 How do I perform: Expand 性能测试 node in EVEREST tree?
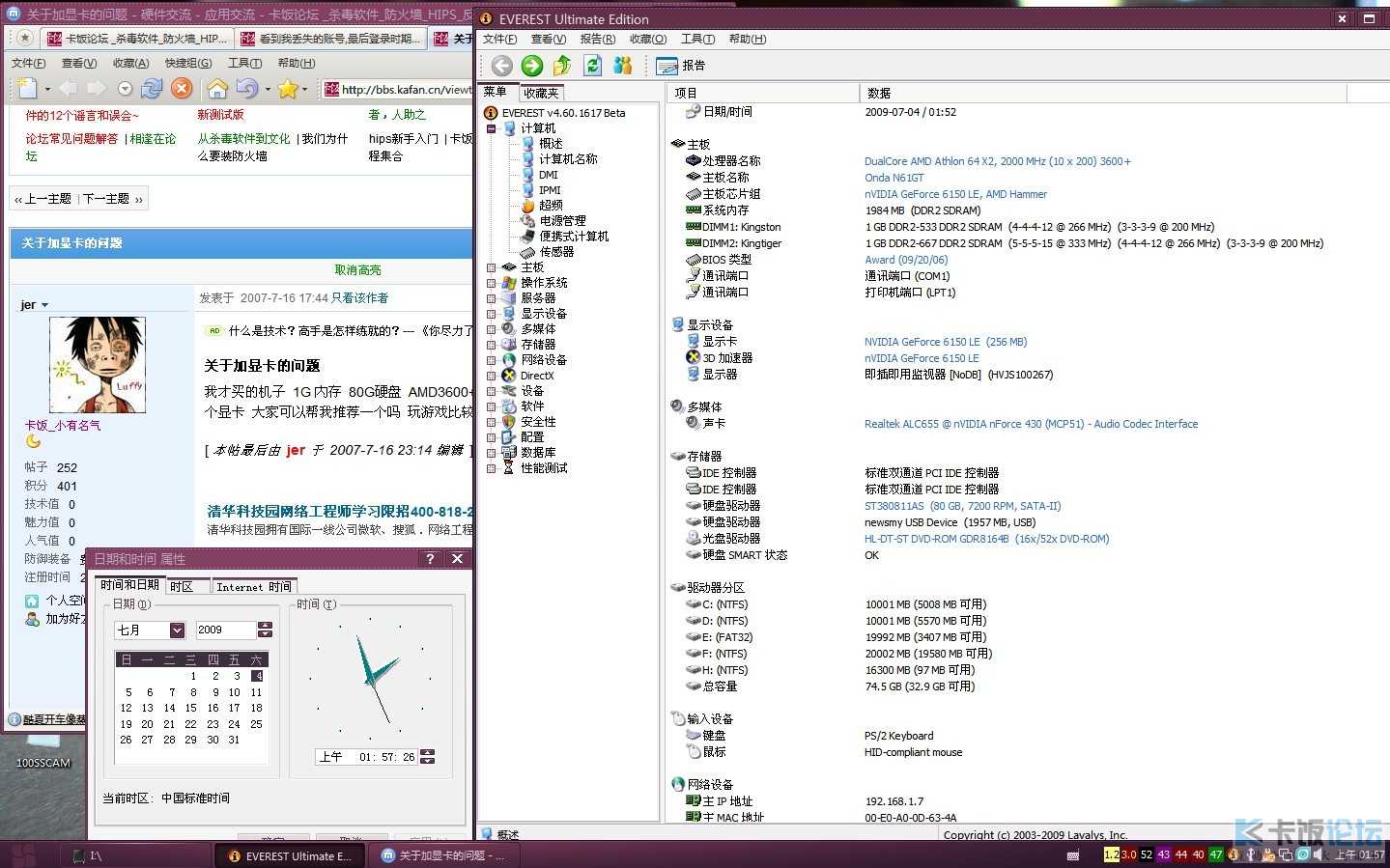coord(491,468)
